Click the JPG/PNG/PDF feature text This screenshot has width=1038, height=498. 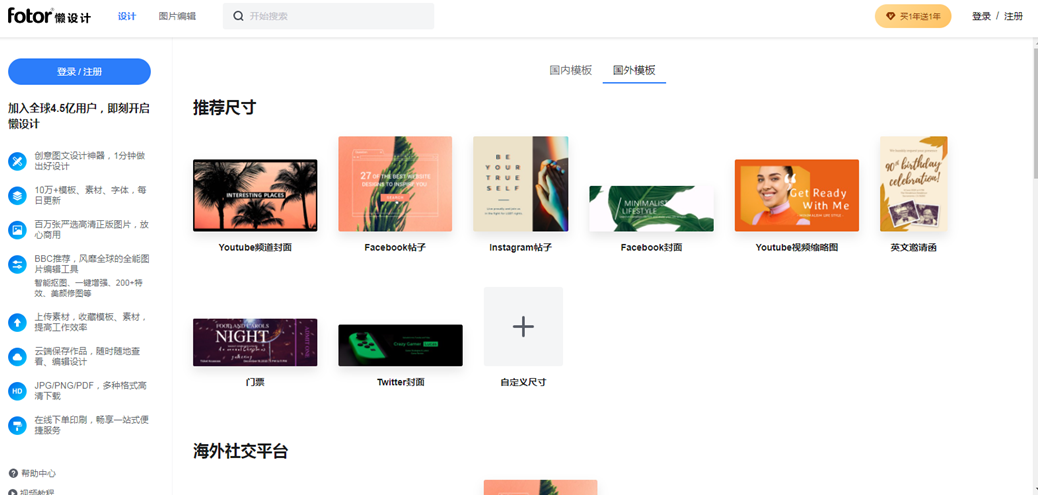[x=90, y=391]
